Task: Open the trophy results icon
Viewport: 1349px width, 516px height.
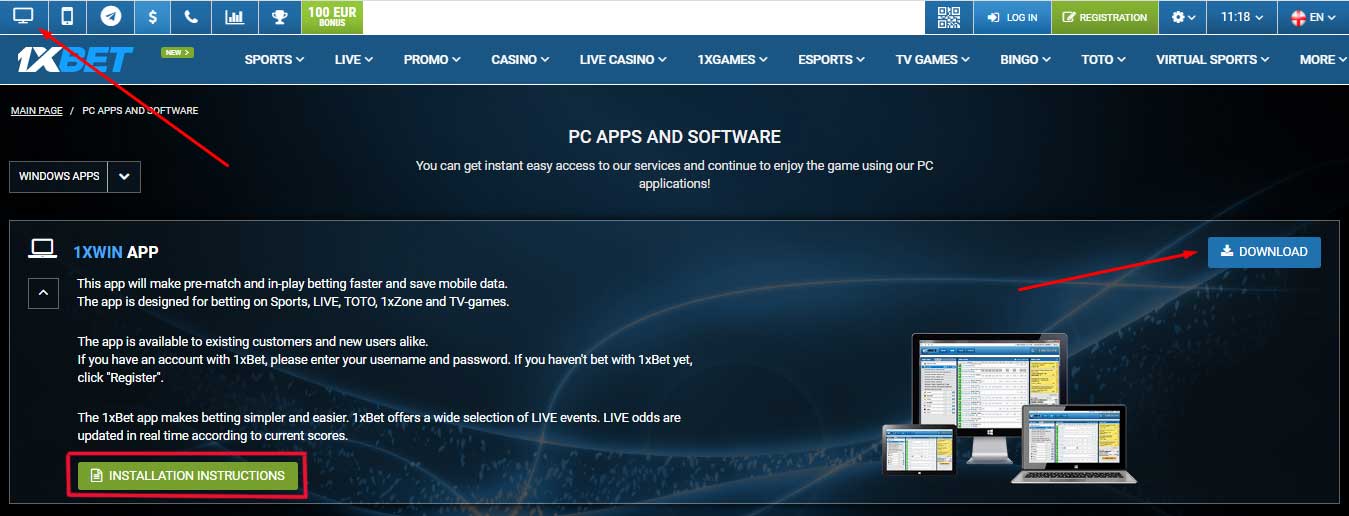Action: (279, 16)
